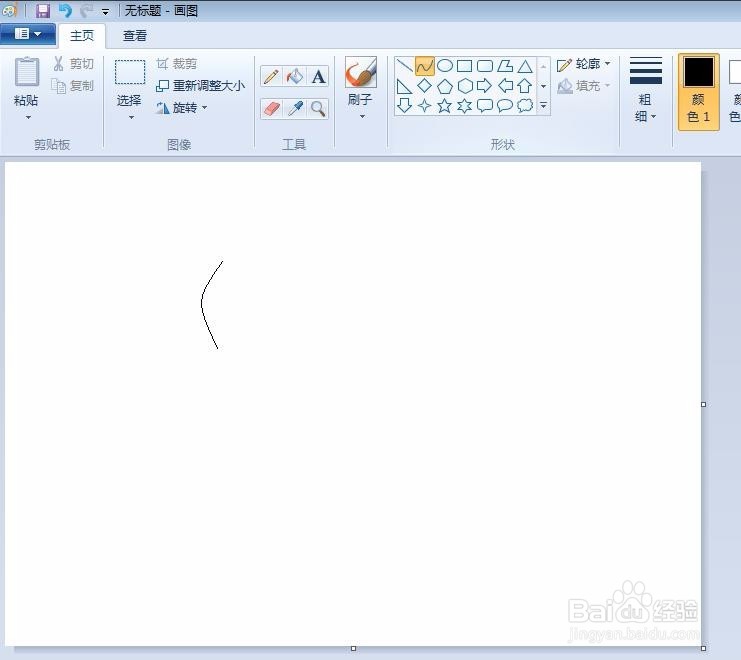This screenshot has height=660, width=741.
Task: Choose the Rectangle shape
Action: 465,66
